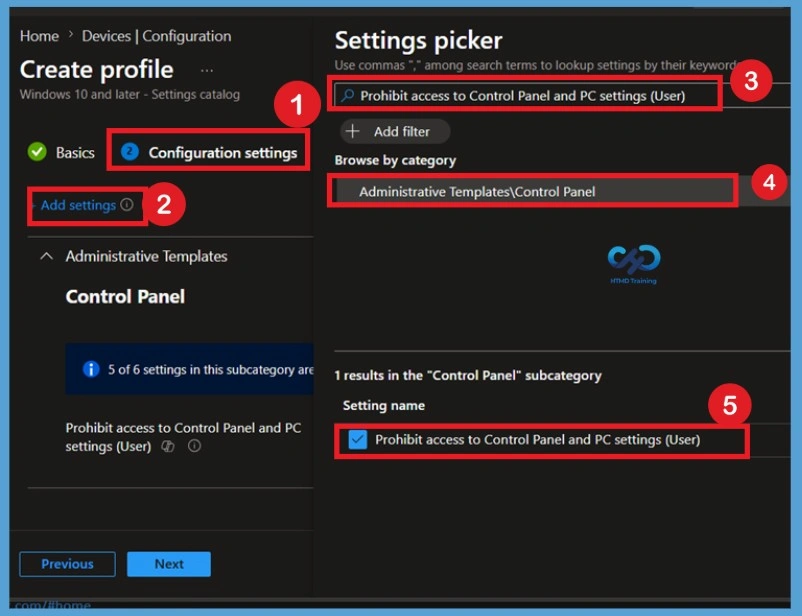Click '5 of 6 settings in this subcategory' banner
The height and width of the screenshot is (616, 802).
point(189,369)
